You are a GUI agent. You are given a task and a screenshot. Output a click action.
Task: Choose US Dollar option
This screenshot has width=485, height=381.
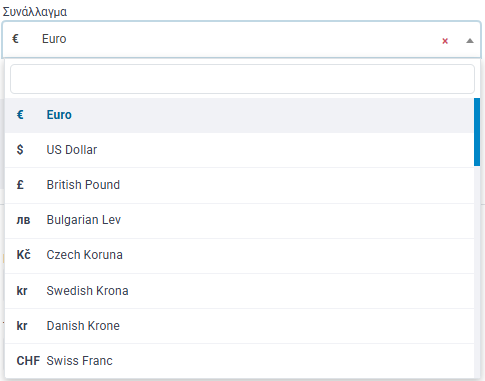[x=239, y=150]
